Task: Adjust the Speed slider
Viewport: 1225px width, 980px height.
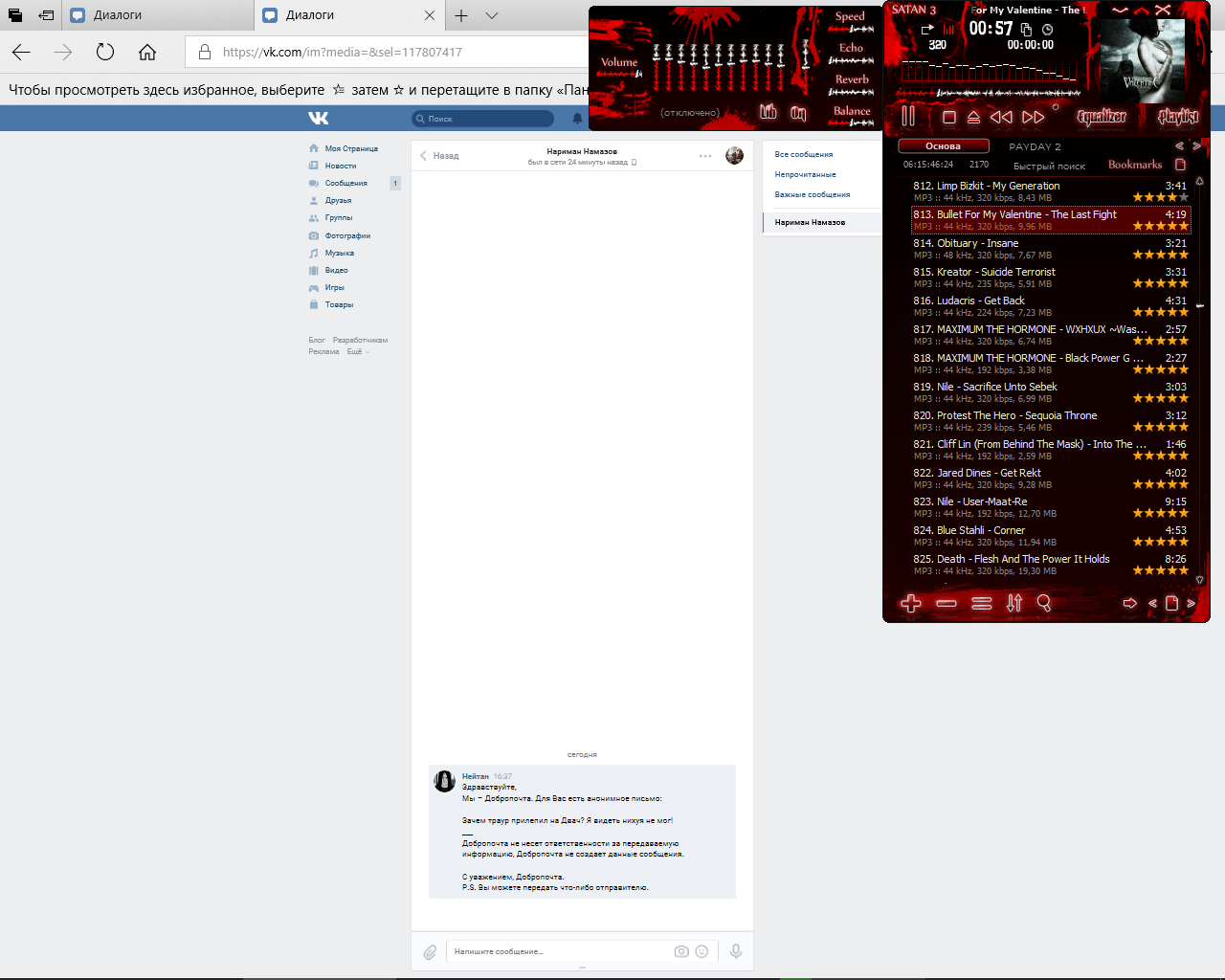Action: point(851,30)
